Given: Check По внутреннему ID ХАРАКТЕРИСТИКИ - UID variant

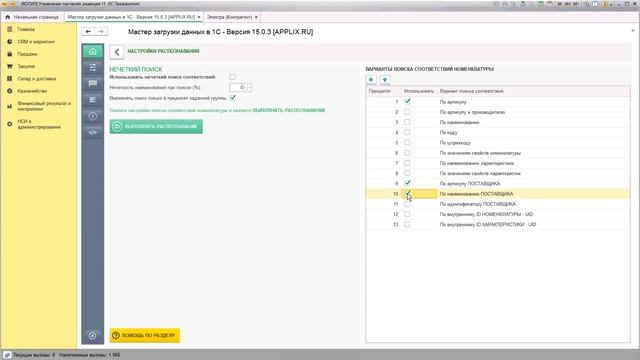Looking at the screenshot, I should point(407,224).
